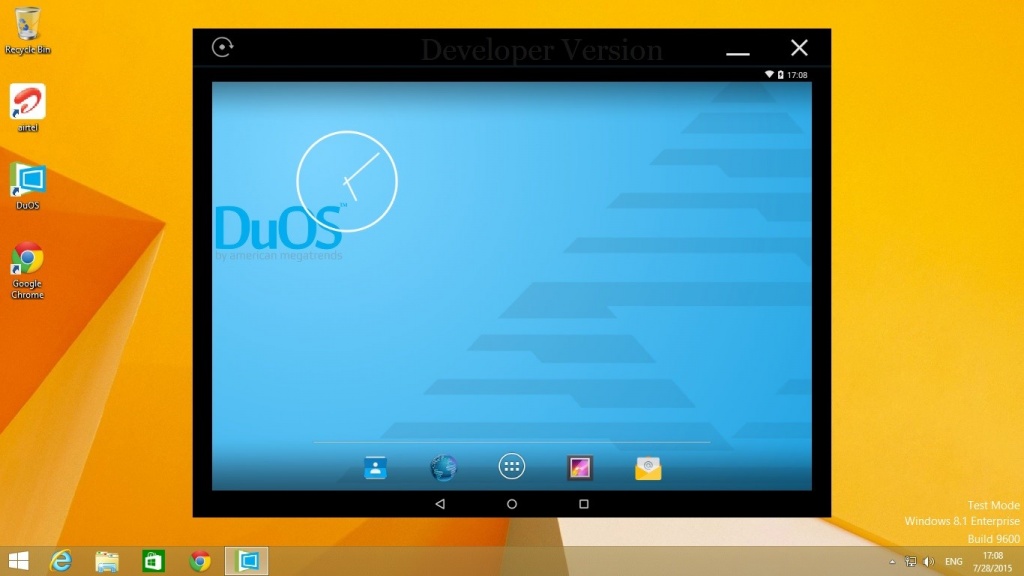Open the volume speaker tray icon
The image size is (1024, 576).
pyautogui.click(x=929, y=562)
